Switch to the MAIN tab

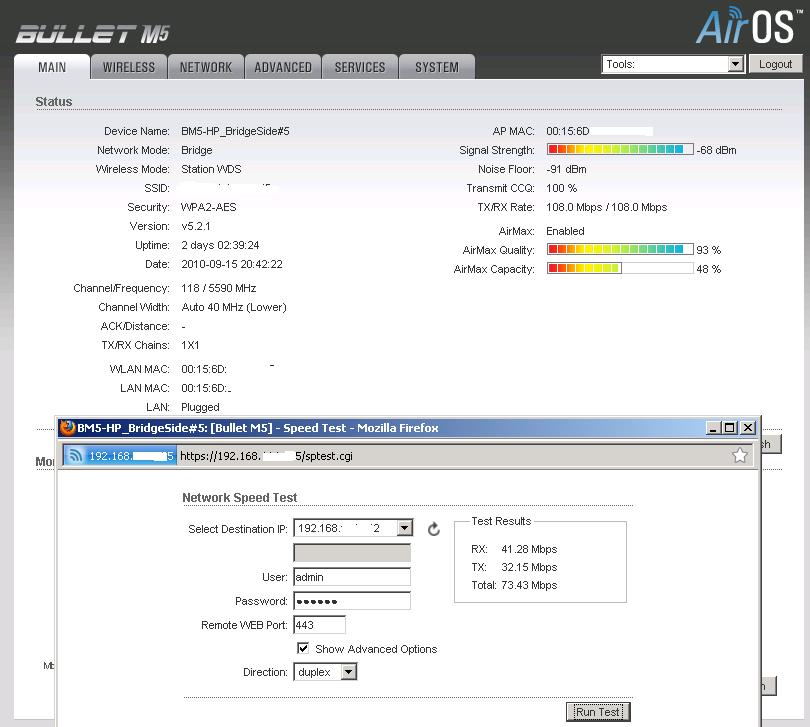click(52, 67)
